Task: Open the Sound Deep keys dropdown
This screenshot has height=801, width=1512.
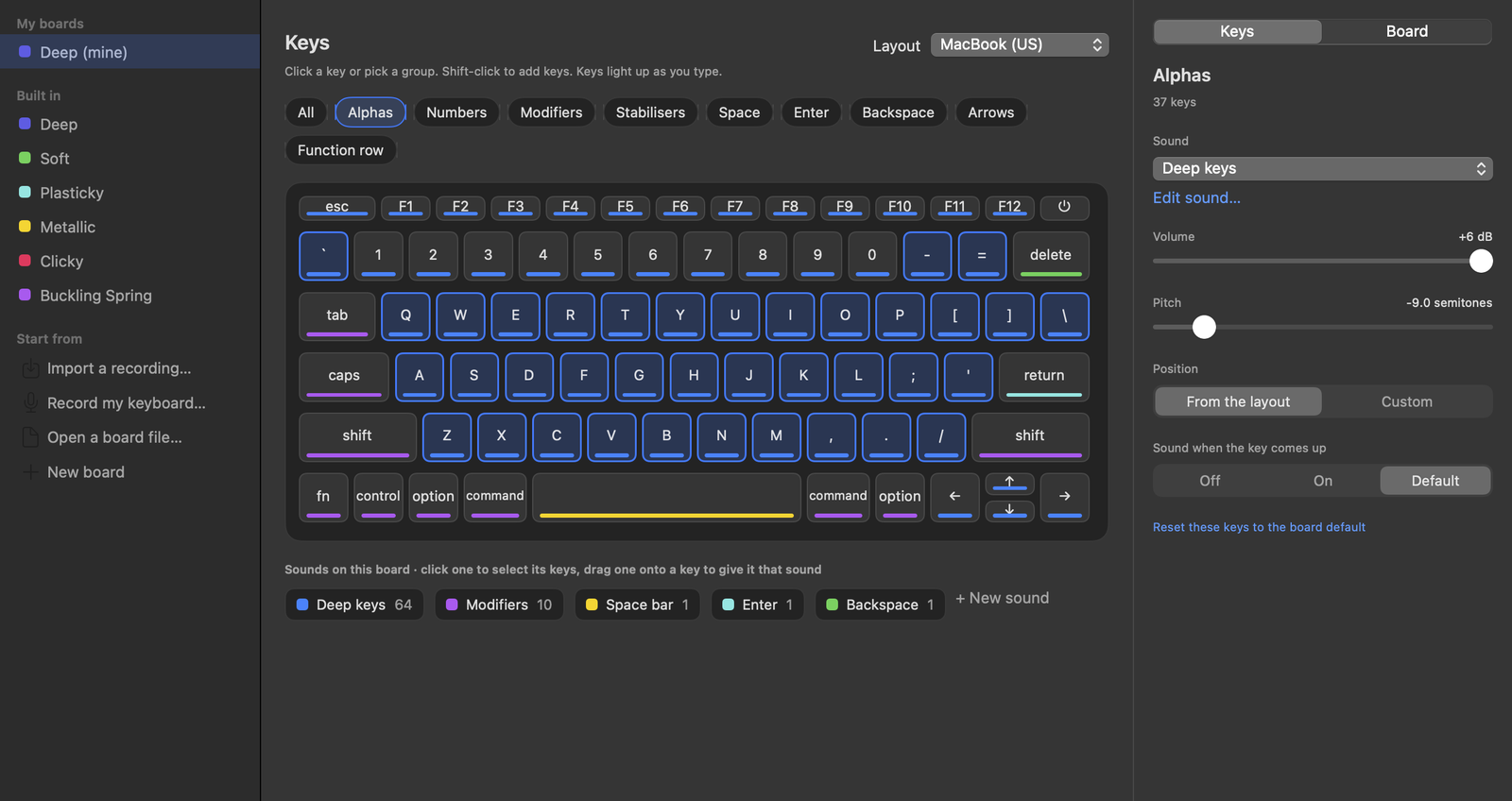Action: coord(1323,168)
